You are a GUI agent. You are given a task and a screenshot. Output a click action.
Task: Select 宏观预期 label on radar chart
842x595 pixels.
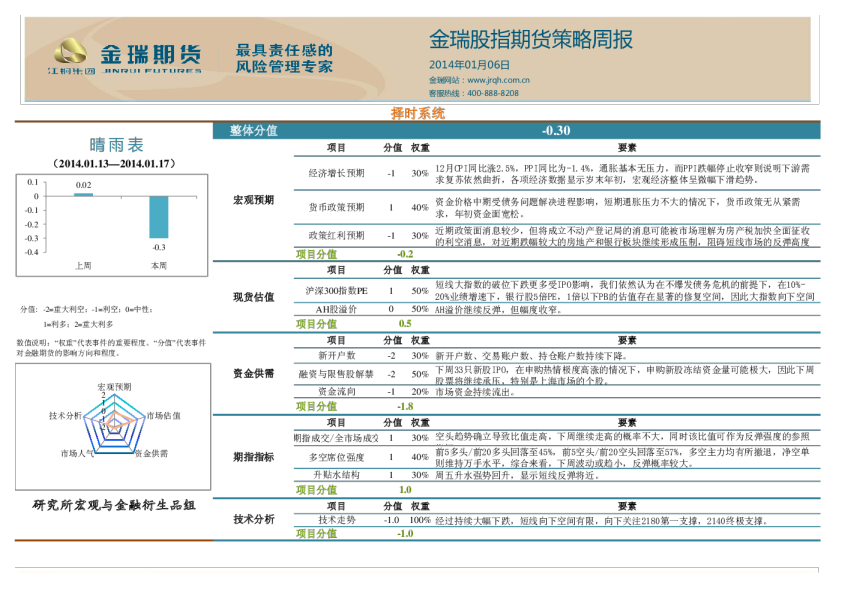(114, 386)
